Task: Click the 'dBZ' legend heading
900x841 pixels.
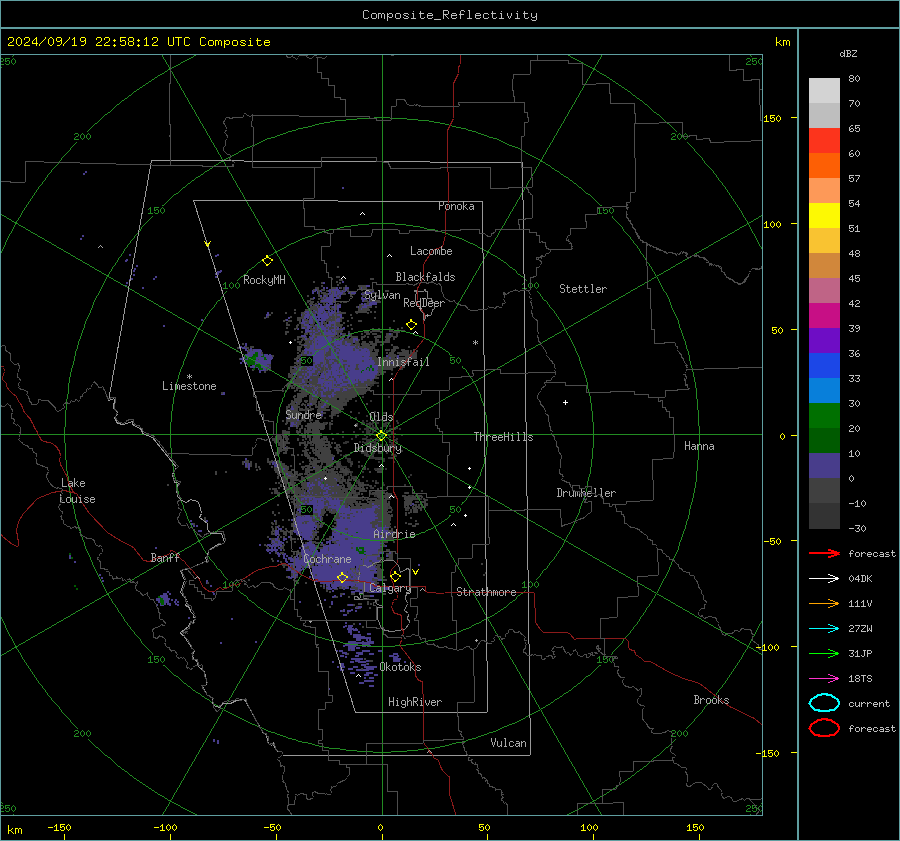Action: 848,53
